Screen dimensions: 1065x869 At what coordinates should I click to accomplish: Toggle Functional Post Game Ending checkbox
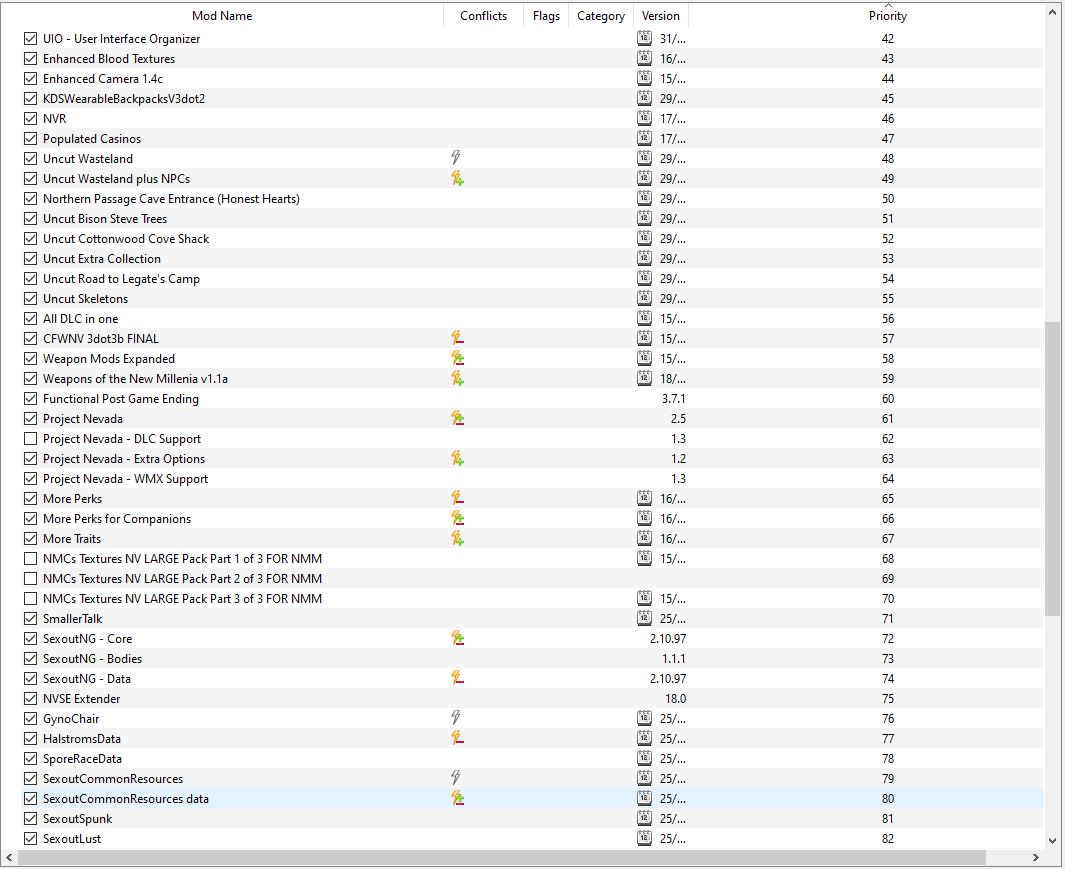(31, 399)
